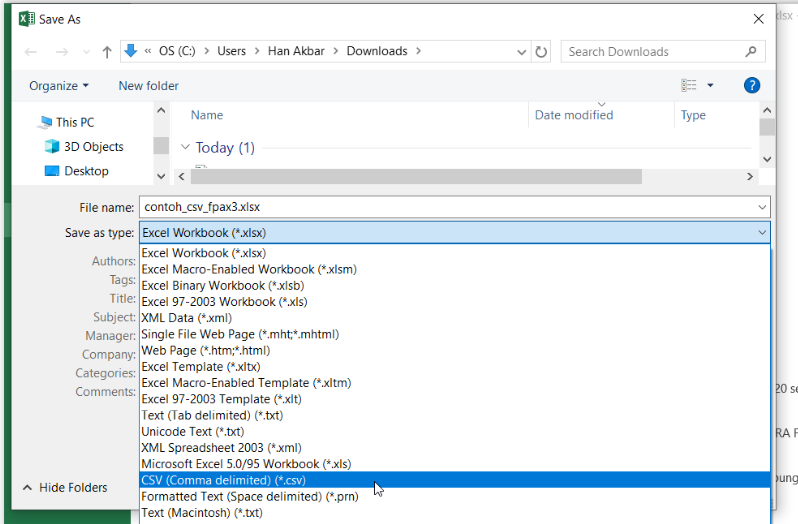Sort files by Date modified column
This screenshot has height=524, width=798.
click(x=574, y=115)
